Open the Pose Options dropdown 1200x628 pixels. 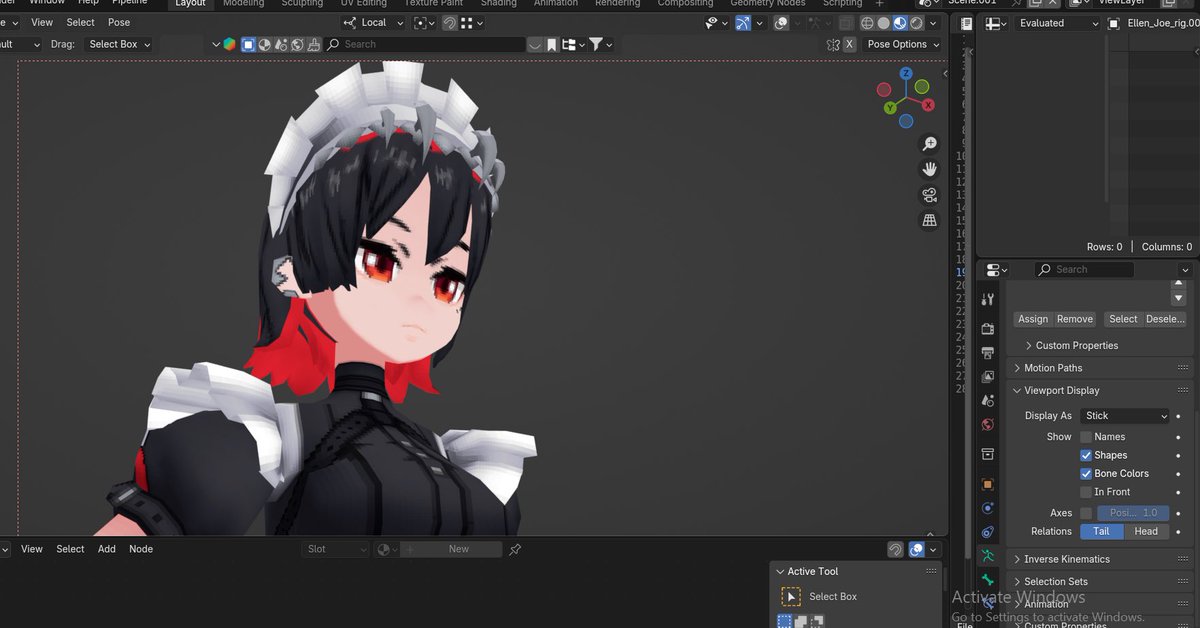pos(903,44)
